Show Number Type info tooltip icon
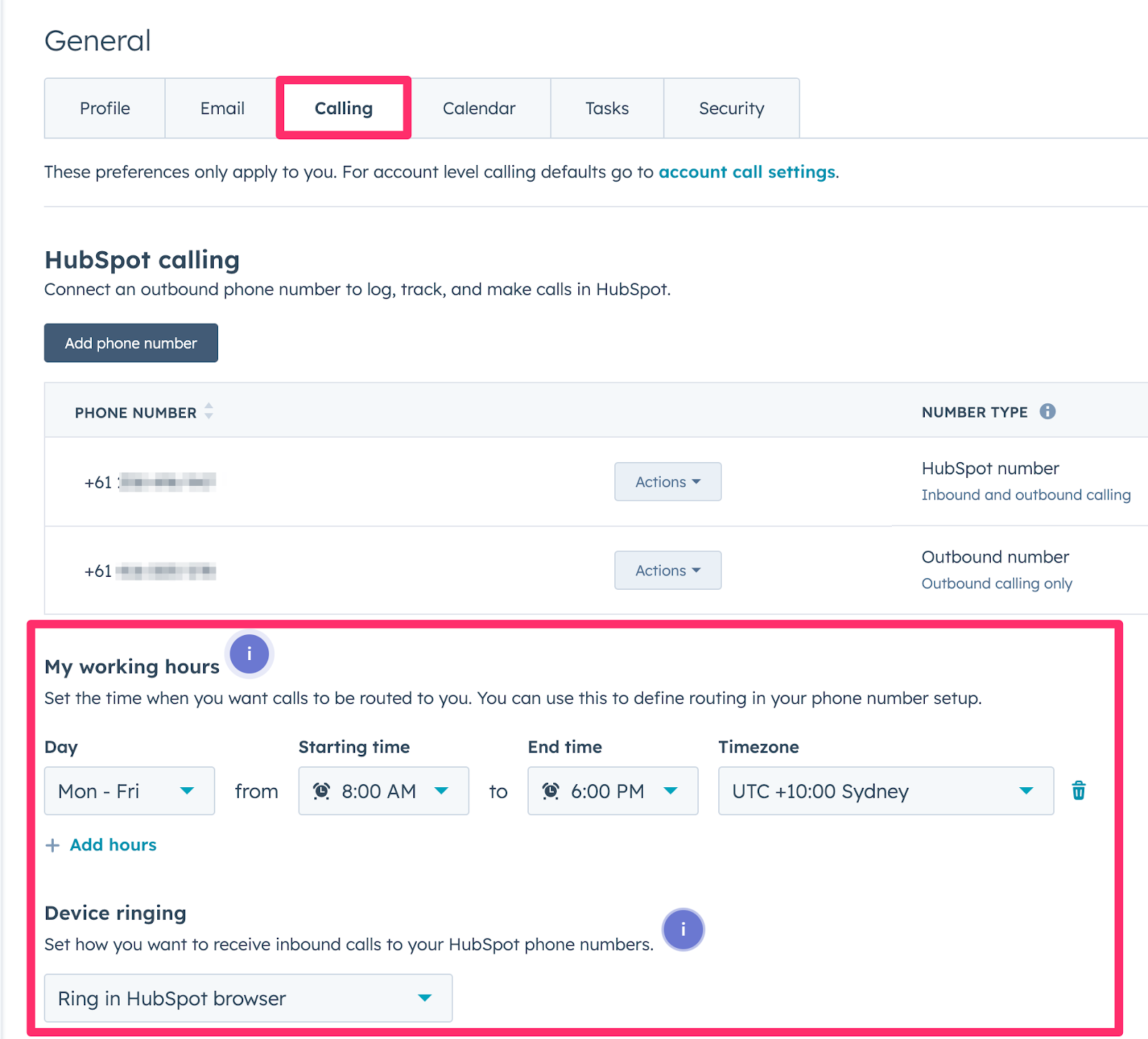 click(1048, 411)
